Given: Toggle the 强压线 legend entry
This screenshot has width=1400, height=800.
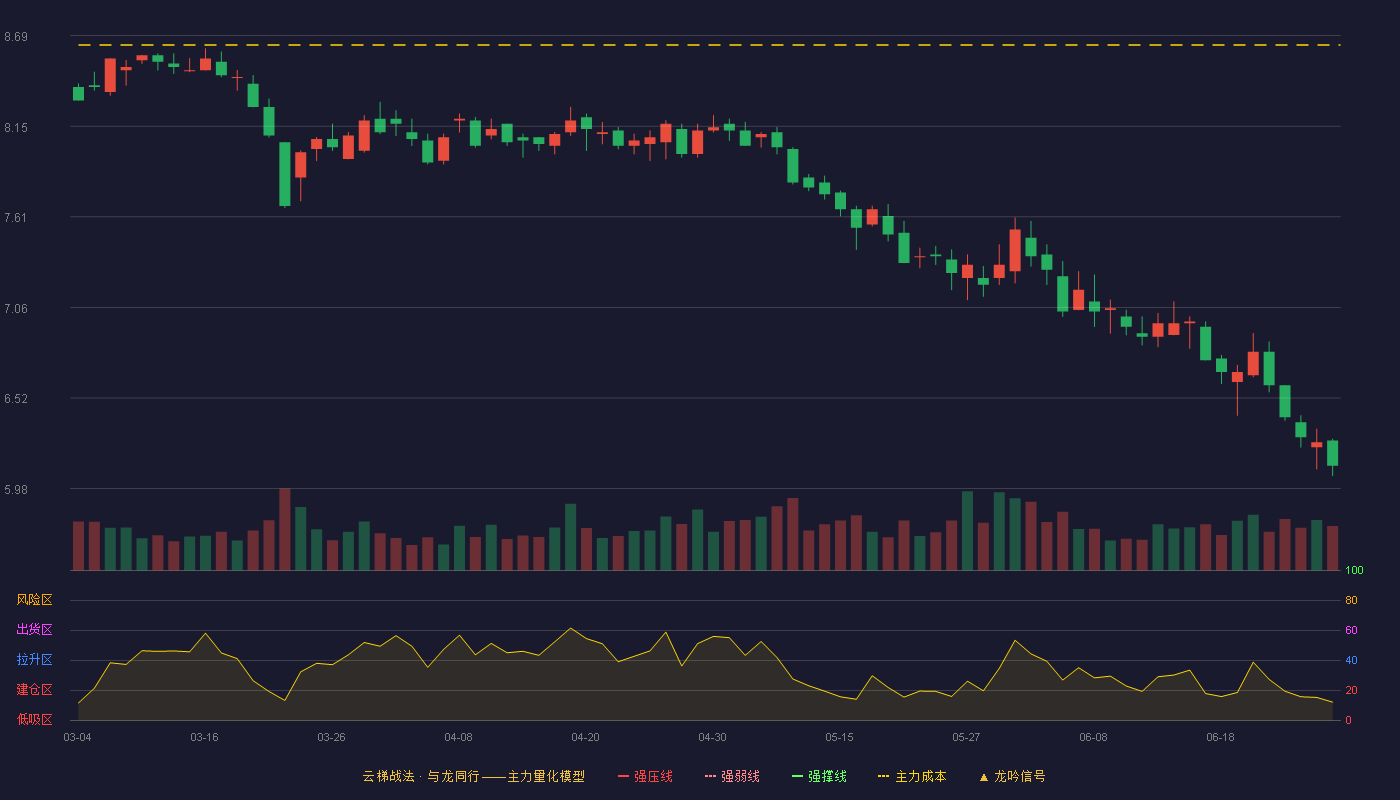Looking at the screenshot, I should click(x=645, y=776).
